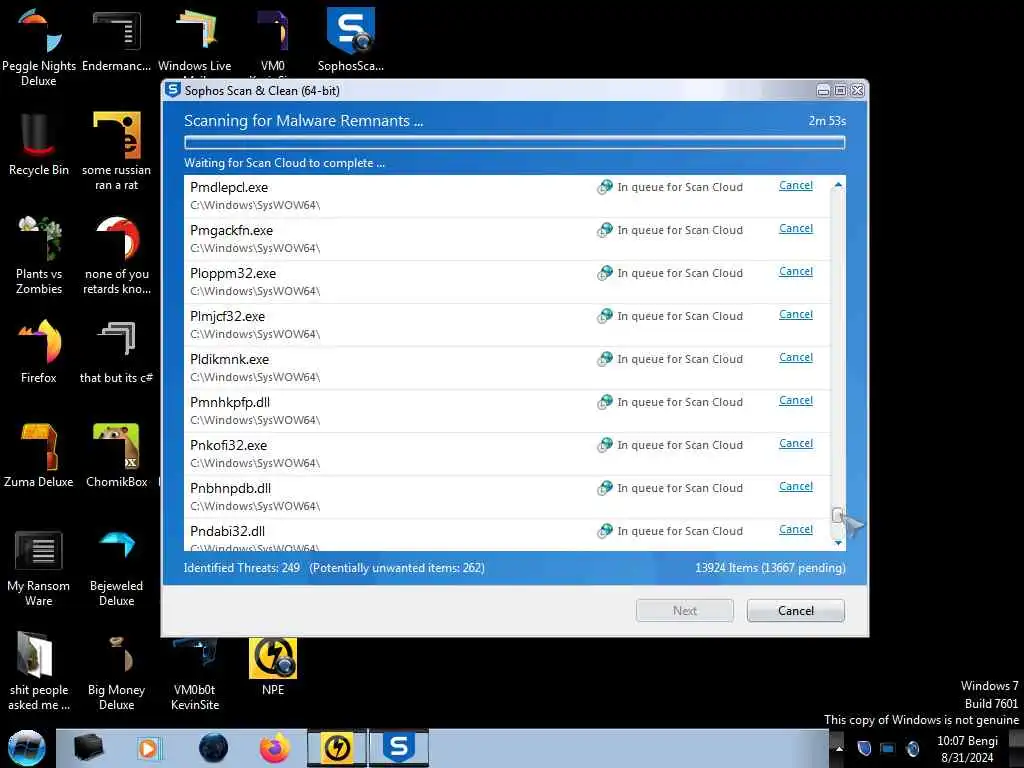1024x768 pixels.
Task: Open the Endermanc... desktop icon
Action: coord(116,40)
